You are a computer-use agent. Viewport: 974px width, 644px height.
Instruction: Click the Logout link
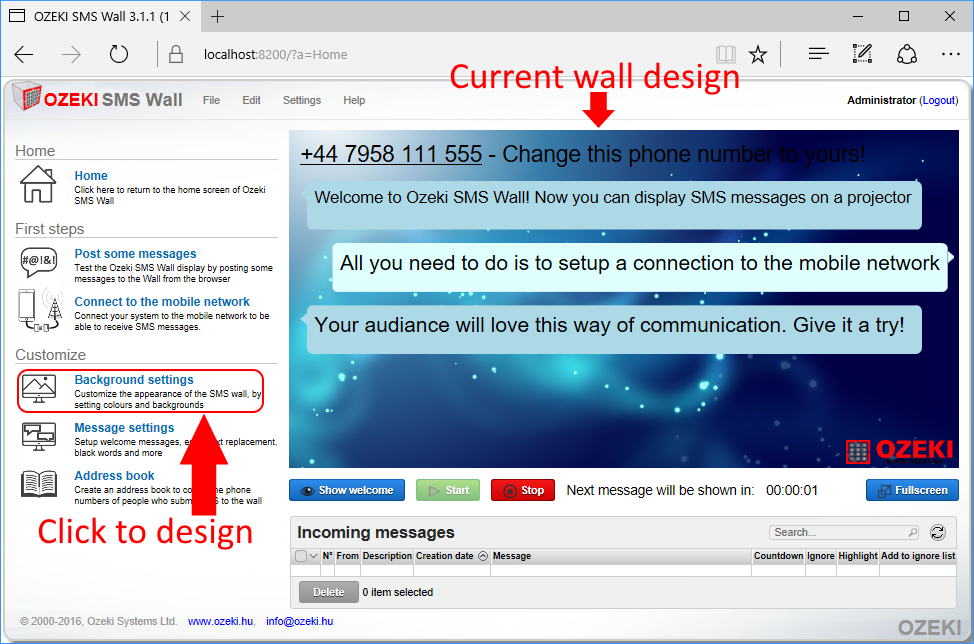[x=939, y=100]
